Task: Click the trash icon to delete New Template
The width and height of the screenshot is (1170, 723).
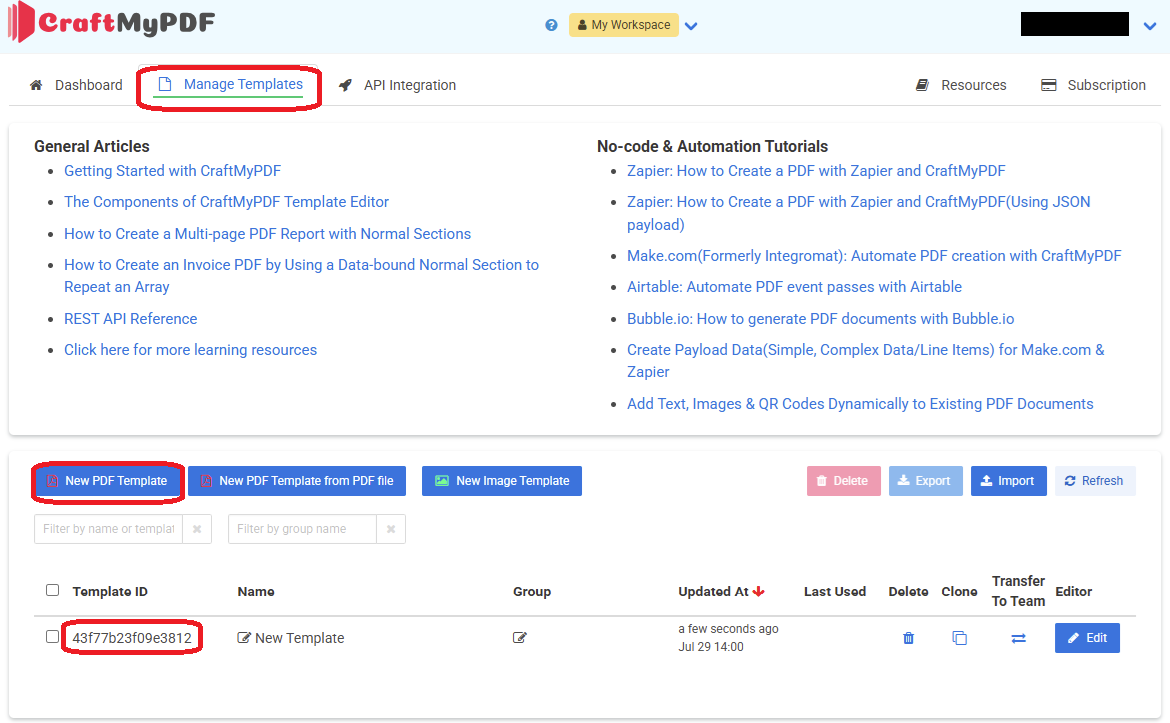Action: (908, 638)
